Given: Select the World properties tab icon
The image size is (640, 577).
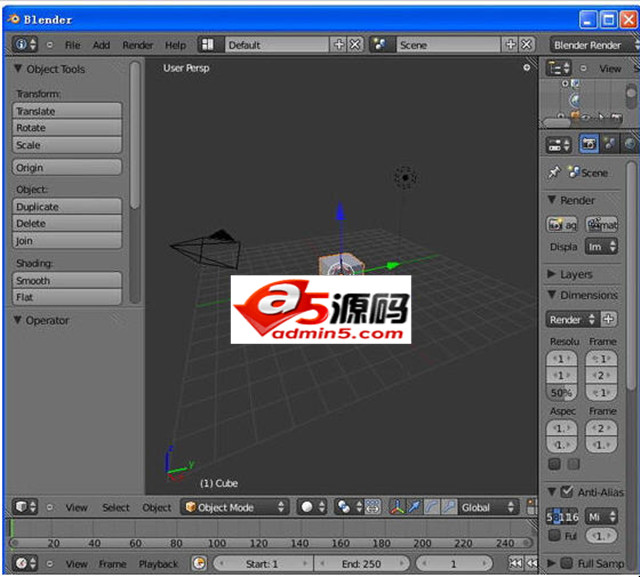Looking at the screenshot, I should tap(629, 144).
